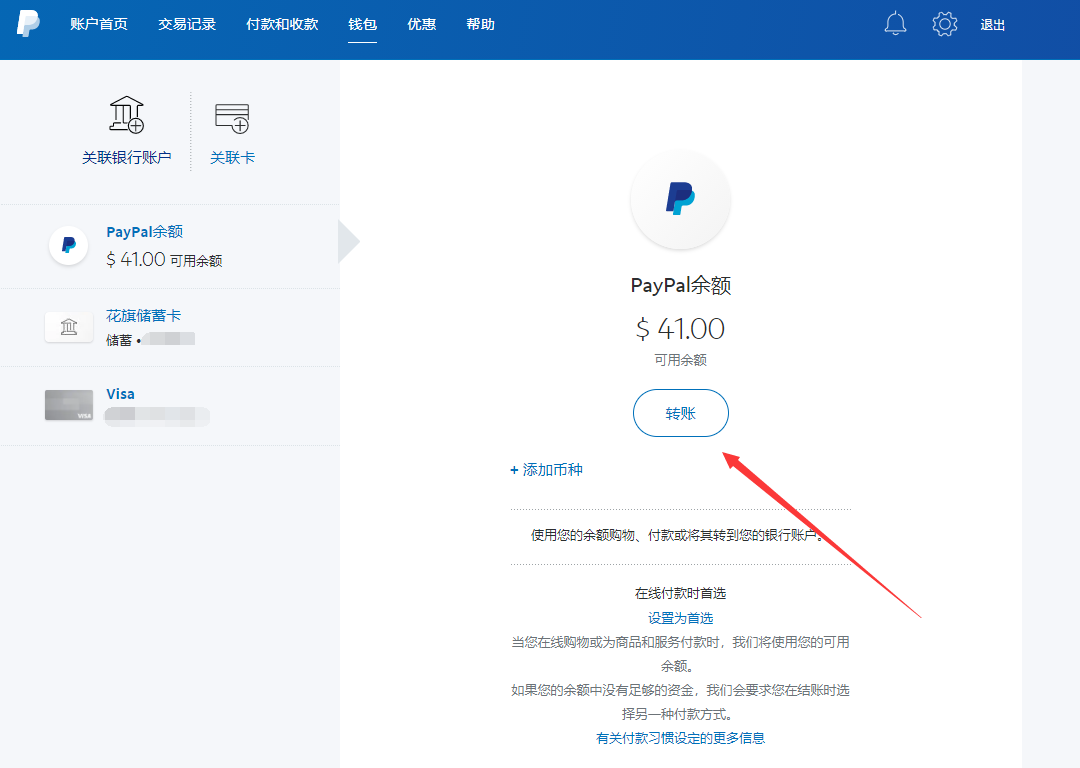Click the large circular PayPal logo
The height and width of the screenshot is (768, 1080).
[680, 200]
